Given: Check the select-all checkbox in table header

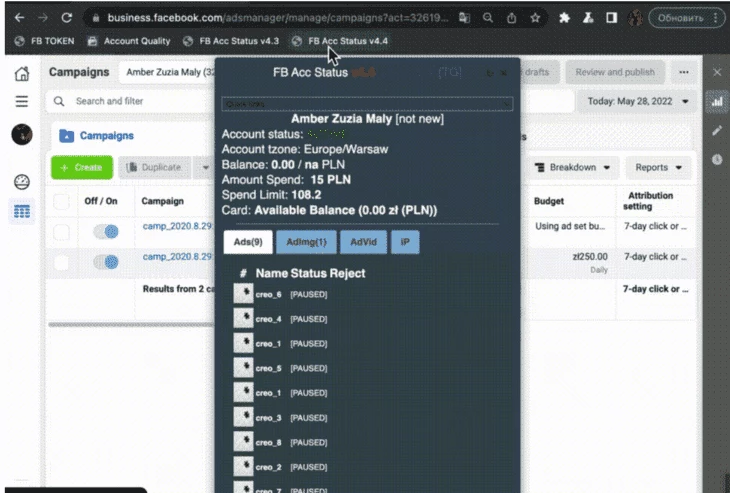Looking at the screenshot, I should 61,202.
